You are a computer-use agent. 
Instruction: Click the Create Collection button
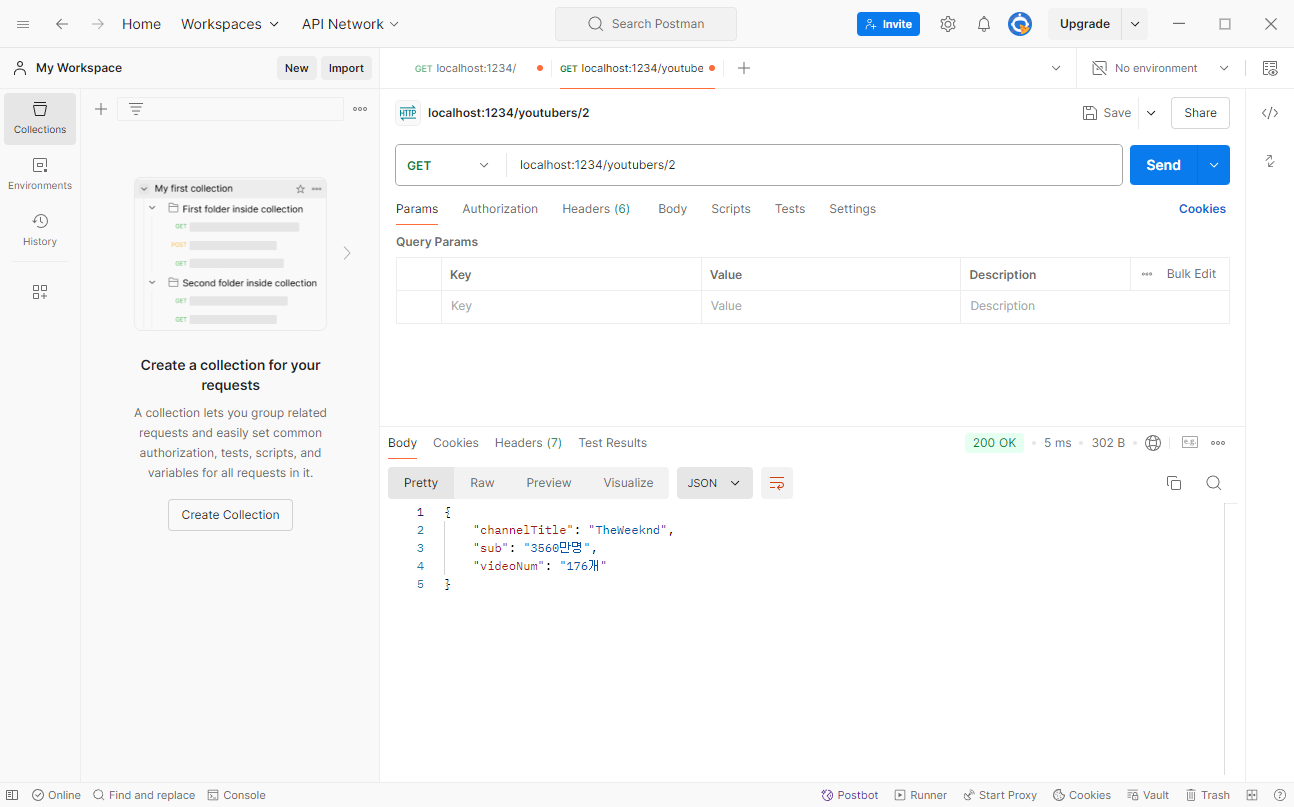[230, 515]
